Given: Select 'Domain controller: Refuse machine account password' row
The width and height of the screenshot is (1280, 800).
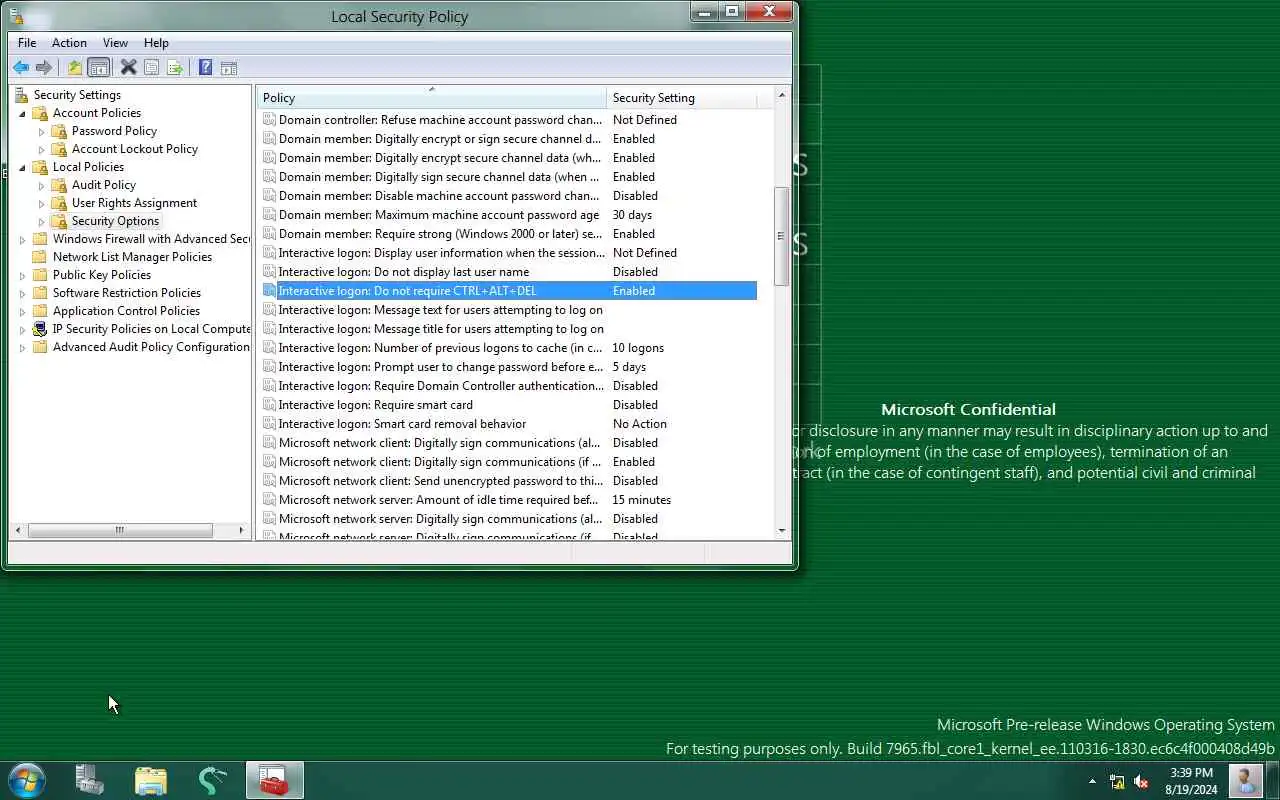Looking at the screenshot, I should coord(509,120).
